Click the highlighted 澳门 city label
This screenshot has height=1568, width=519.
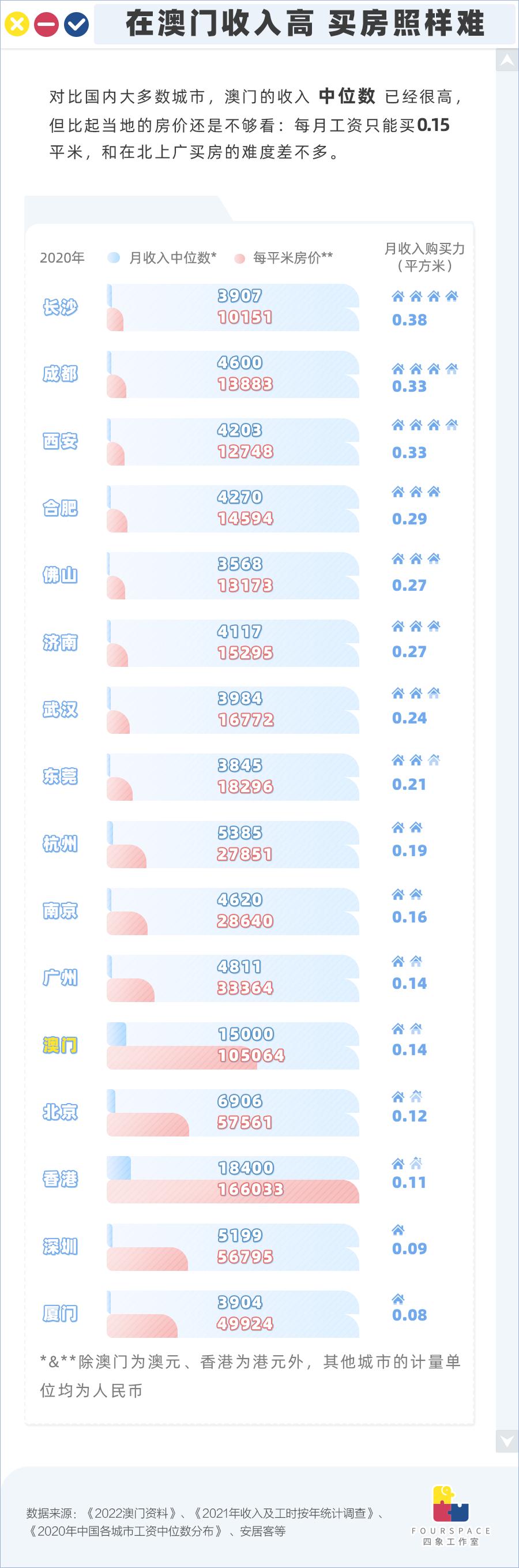click(60, 1045)
